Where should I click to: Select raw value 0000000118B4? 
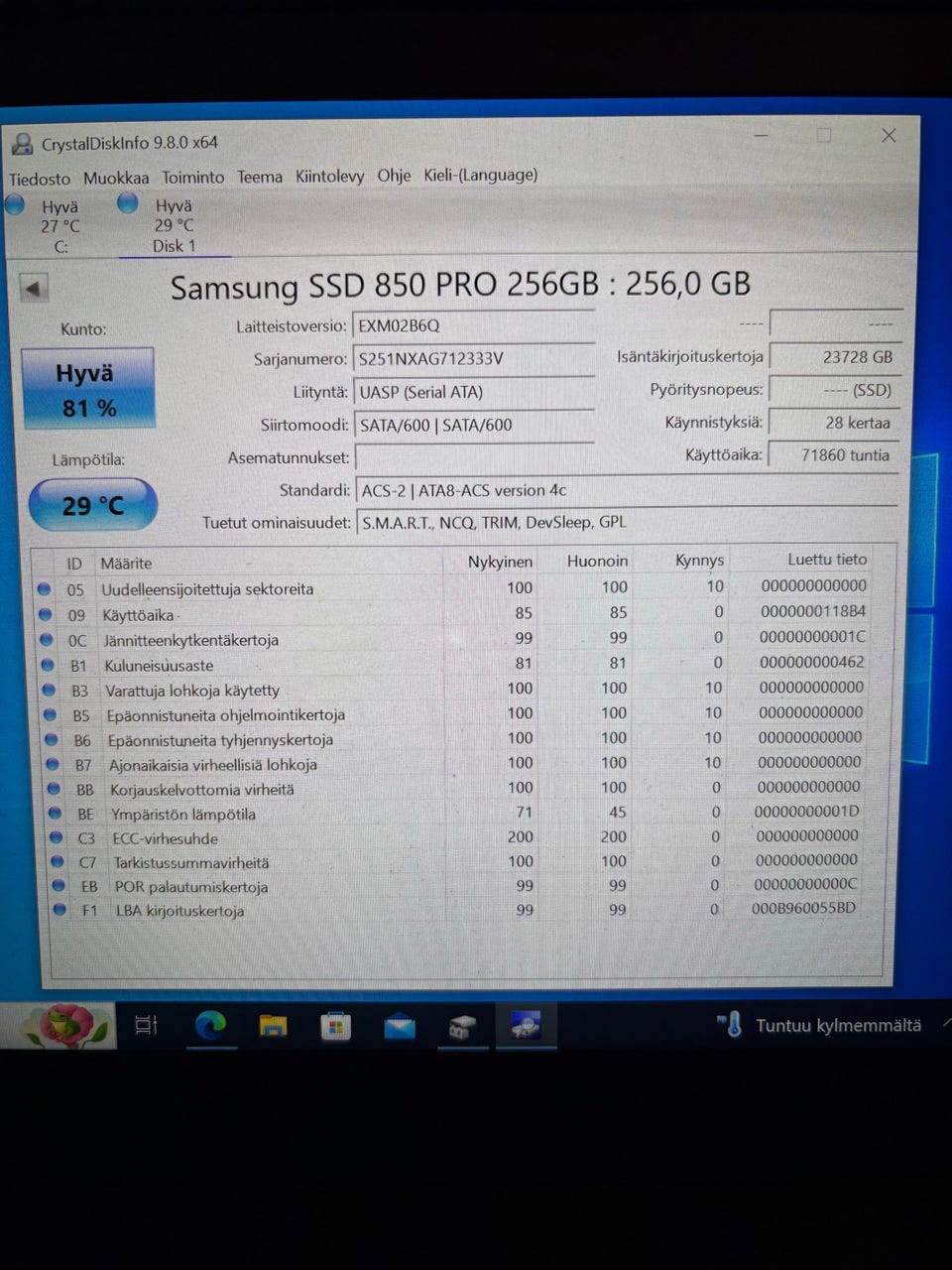[813, 611]
